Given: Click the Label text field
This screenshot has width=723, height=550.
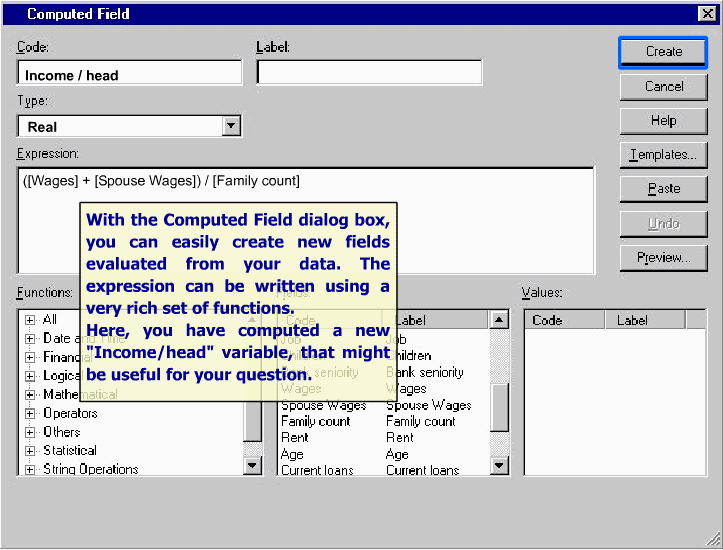Looking at the screenshot, I should pos(369,73).
